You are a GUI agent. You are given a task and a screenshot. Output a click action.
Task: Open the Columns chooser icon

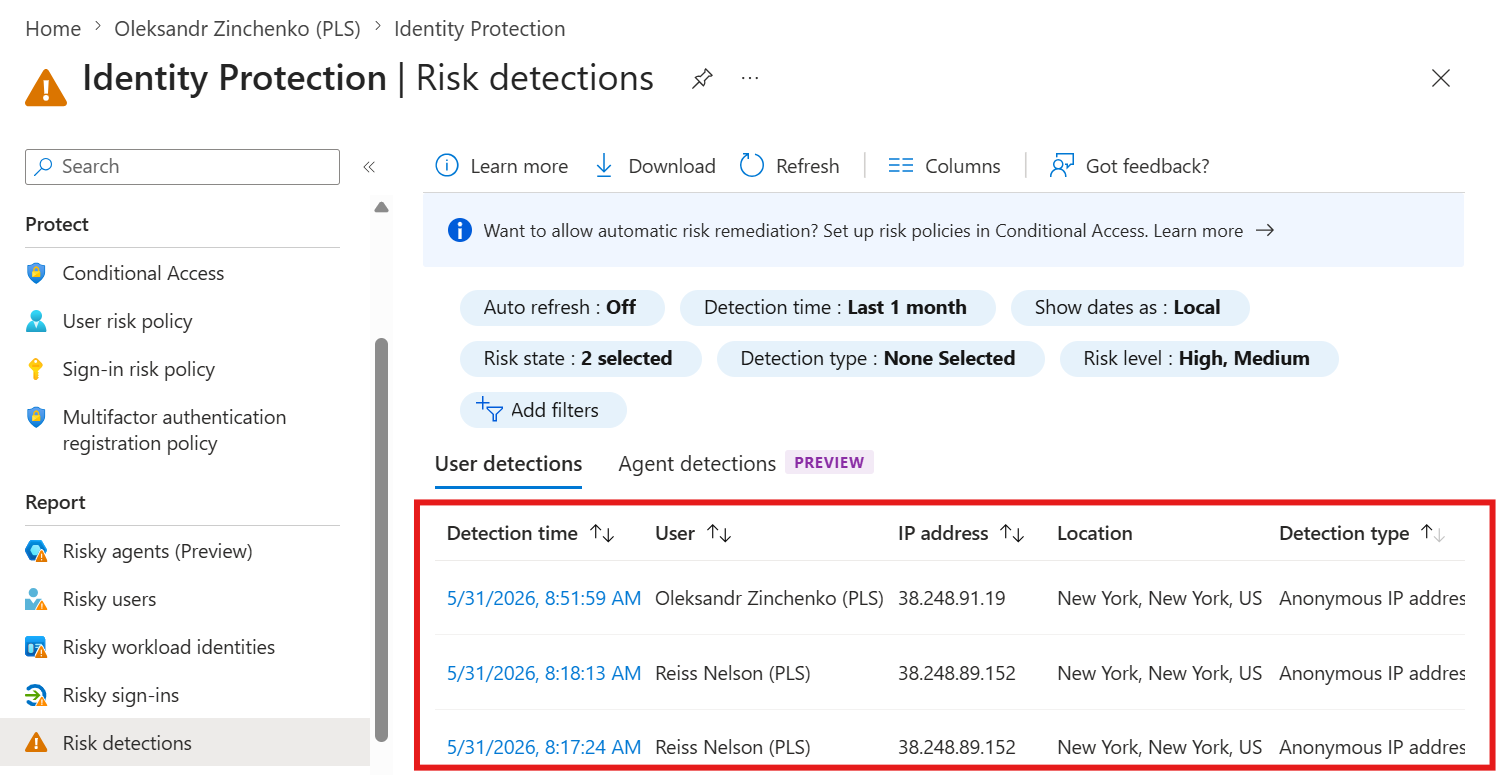pos(901,166)
